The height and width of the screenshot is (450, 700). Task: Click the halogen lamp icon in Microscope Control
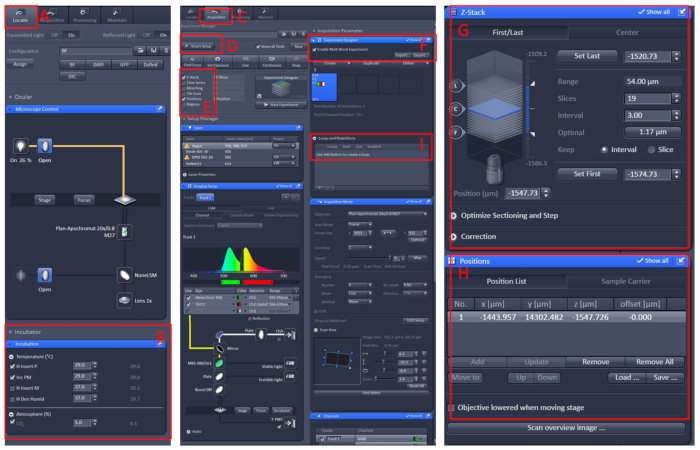20,146
